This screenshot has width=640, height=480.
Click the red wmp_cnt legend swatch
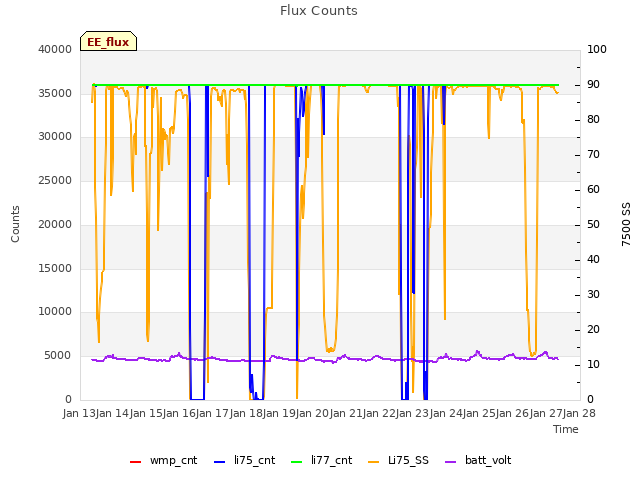(135, 462)
